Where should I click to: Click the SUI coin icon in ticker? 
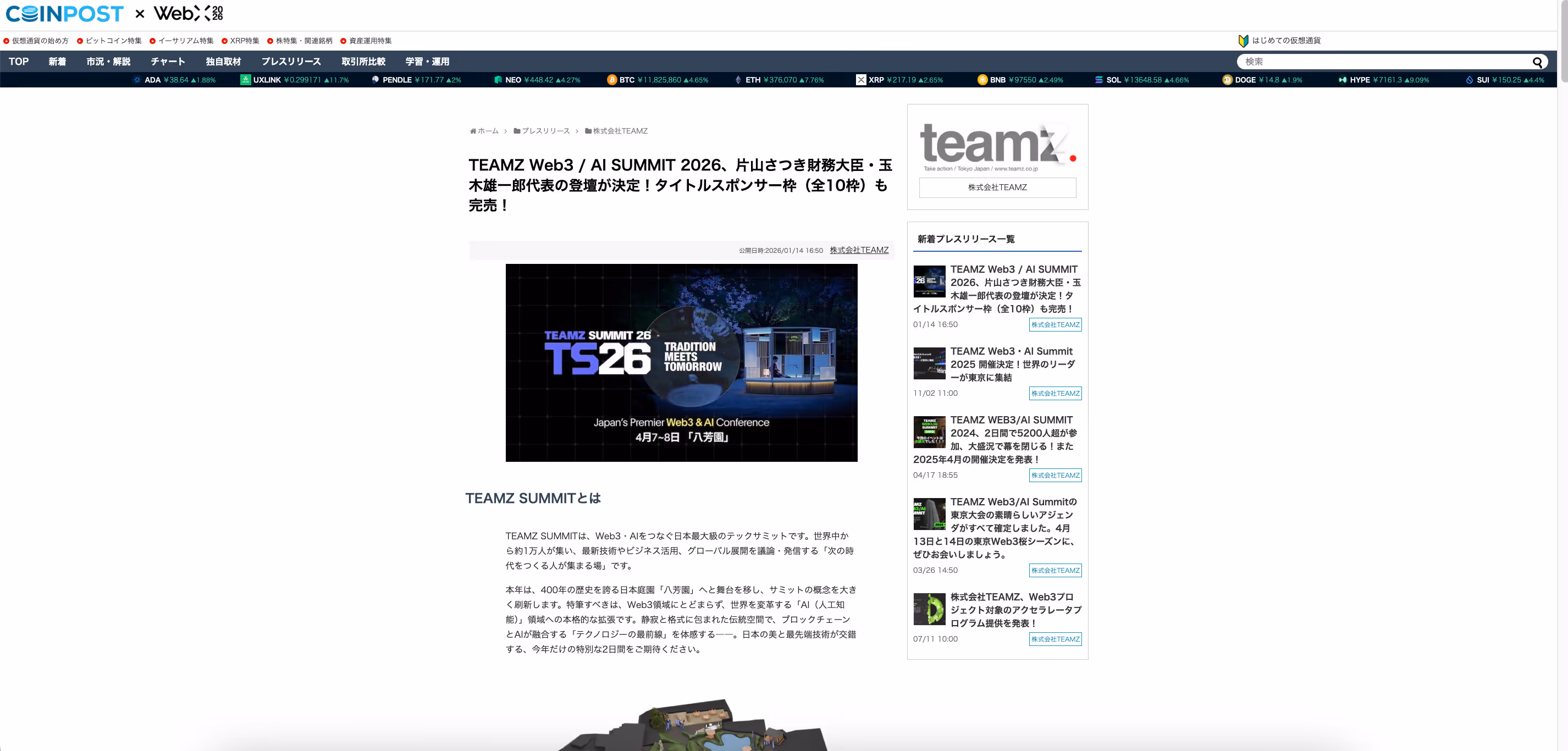(1470, 80)
